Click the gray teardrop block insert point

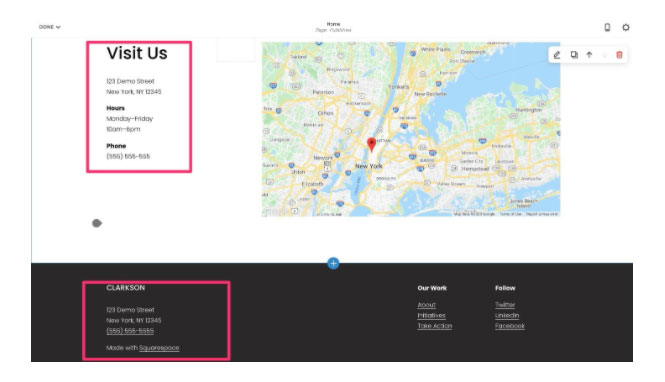pos(97,223)
